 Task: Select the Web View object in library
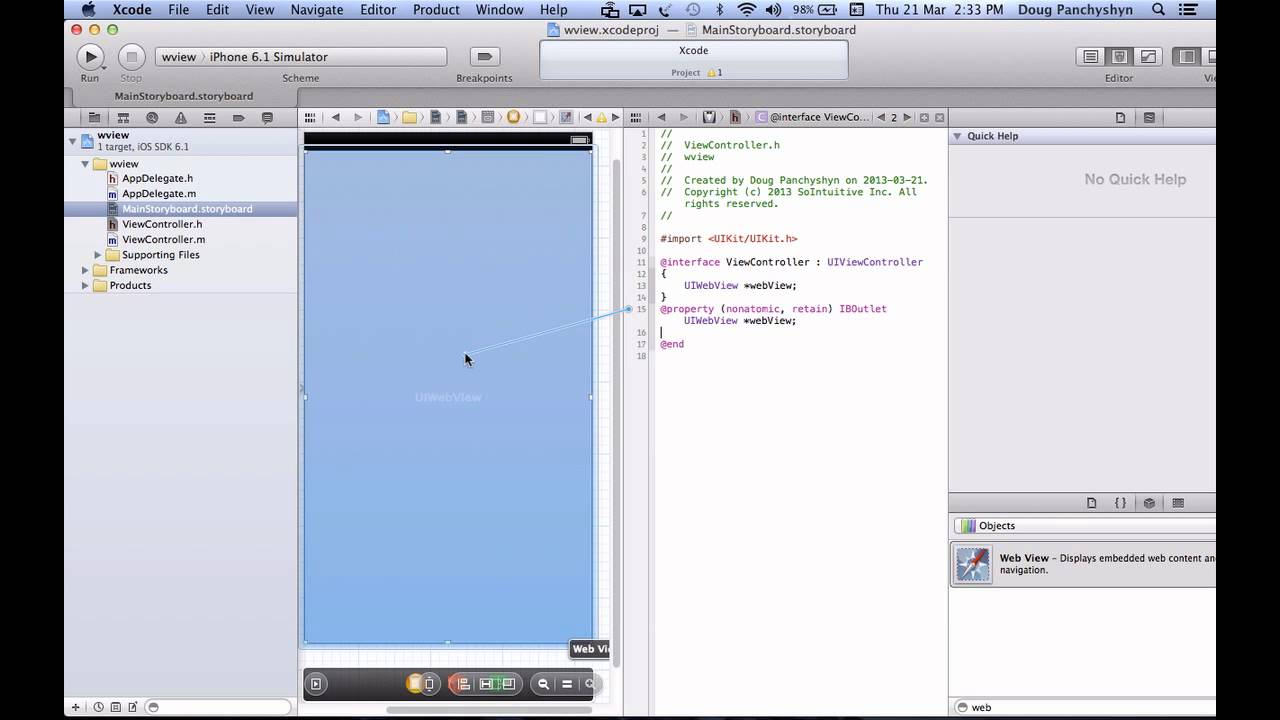(1083, 565)
